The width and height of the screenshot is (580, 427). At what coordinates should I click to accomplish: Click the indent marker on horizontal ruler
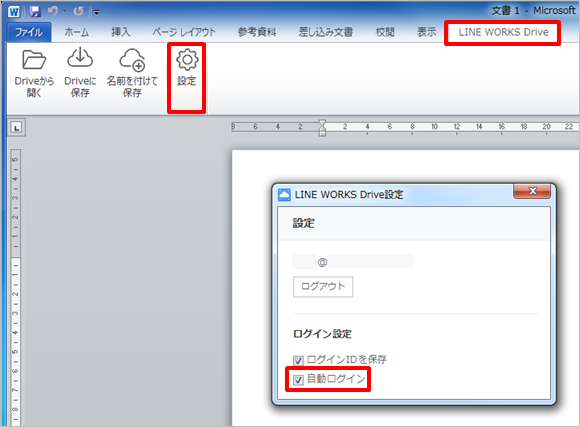pos(322,128)
